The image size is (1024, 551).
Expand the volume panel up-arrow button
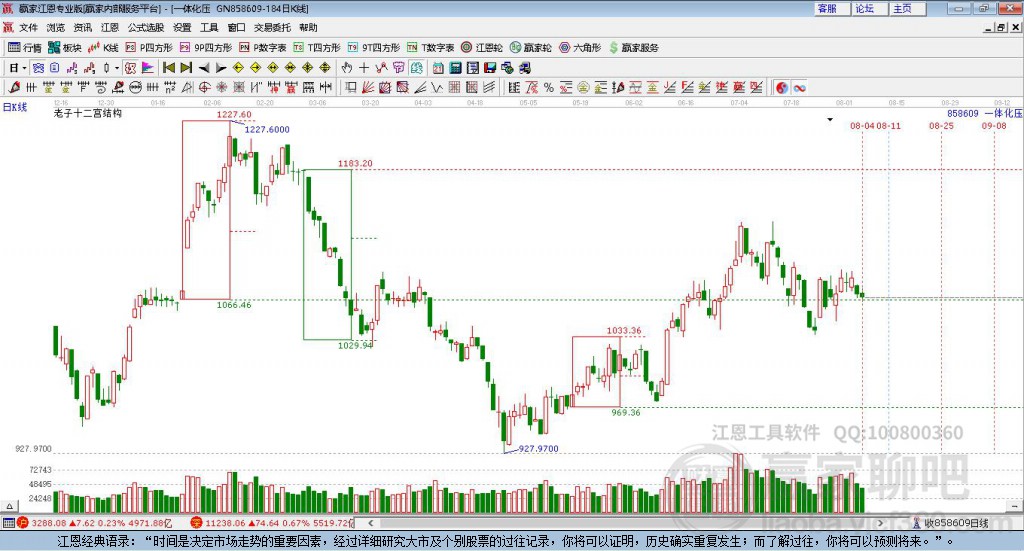coord(9,506)
